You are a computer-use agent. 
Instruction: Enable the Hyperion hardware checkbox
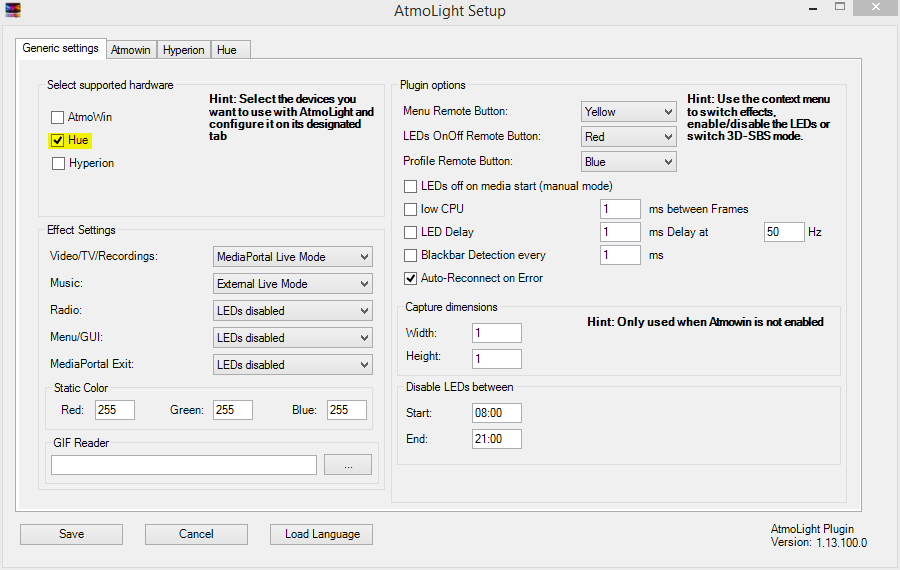(x=58, y=164)
